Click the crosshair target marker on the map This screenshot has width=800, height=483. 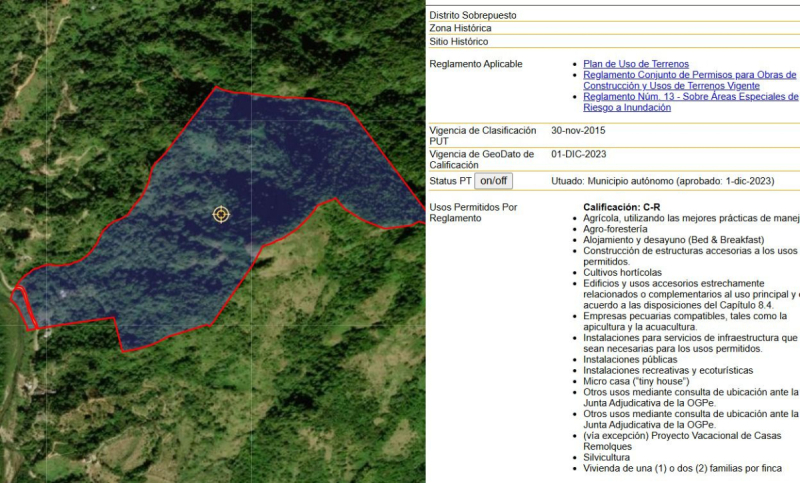tap(221, 214)
